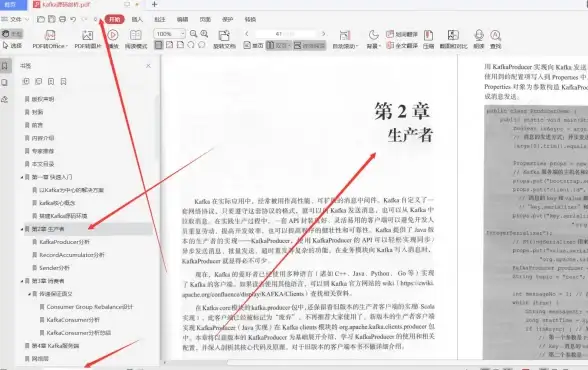Switch to the 页面 ribbon tab
This screenshot has width=588, height=370.
point(205,19)
